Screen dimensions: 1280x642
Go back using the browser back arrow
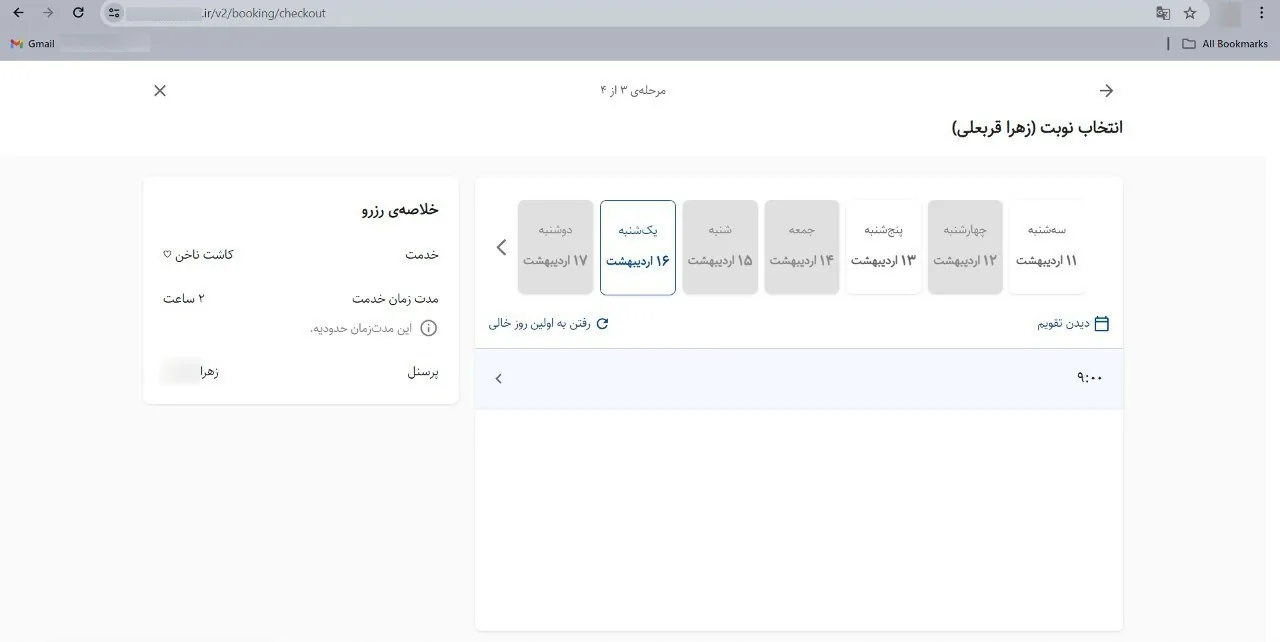[18, 13]
